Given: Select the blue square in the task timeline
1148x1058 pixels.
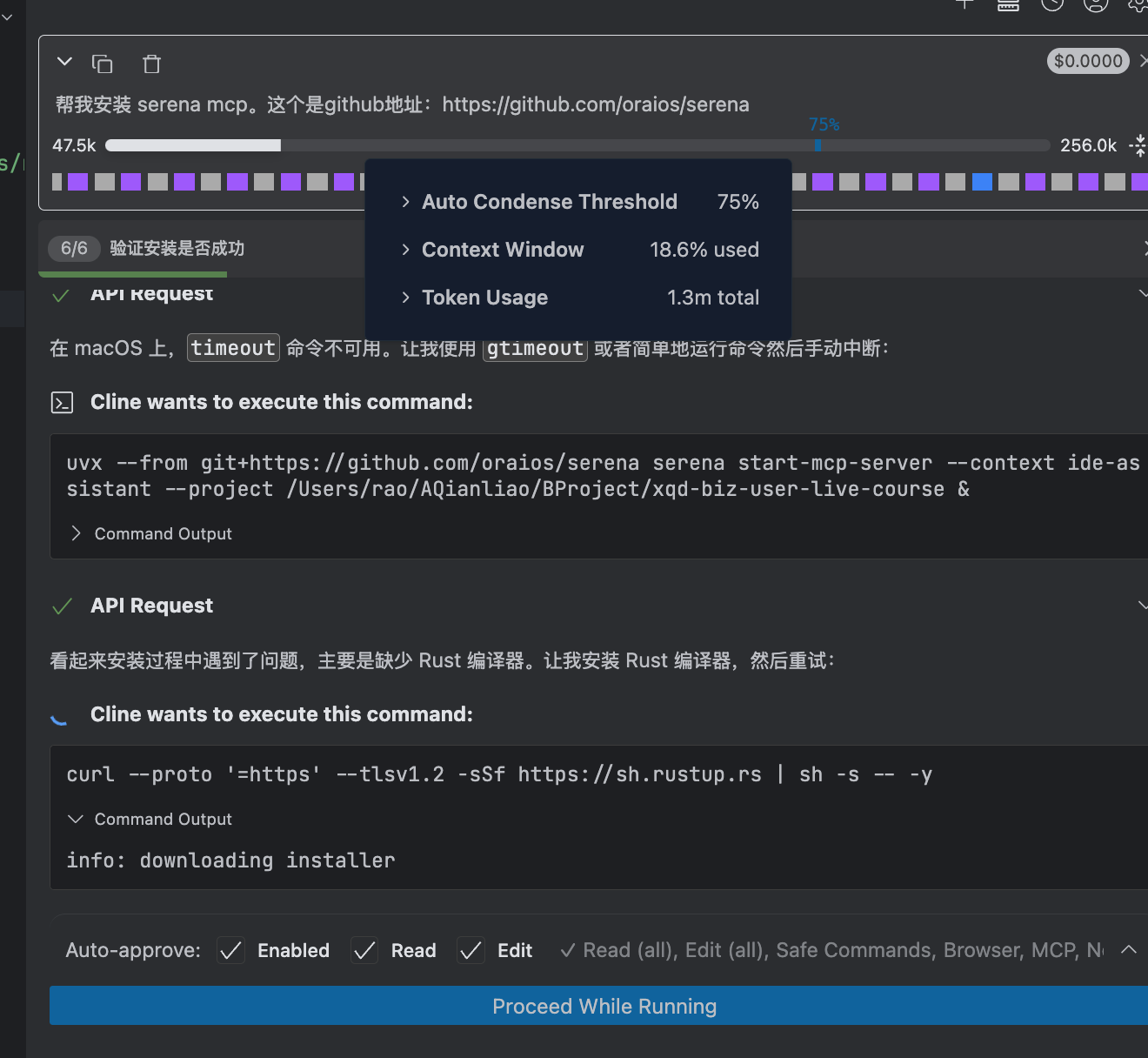Looking at the screenshot, I should [x=982, y=182].
